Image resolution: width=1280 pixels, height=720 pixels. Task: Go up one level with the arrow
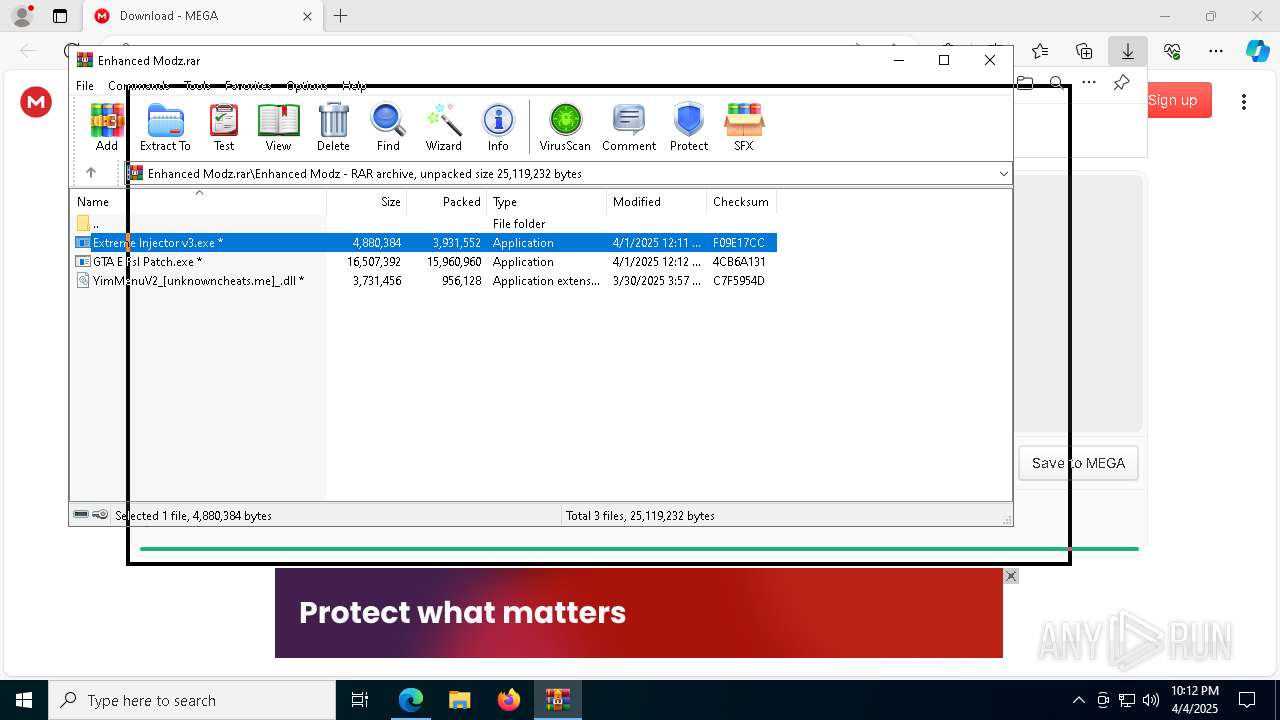91,173
